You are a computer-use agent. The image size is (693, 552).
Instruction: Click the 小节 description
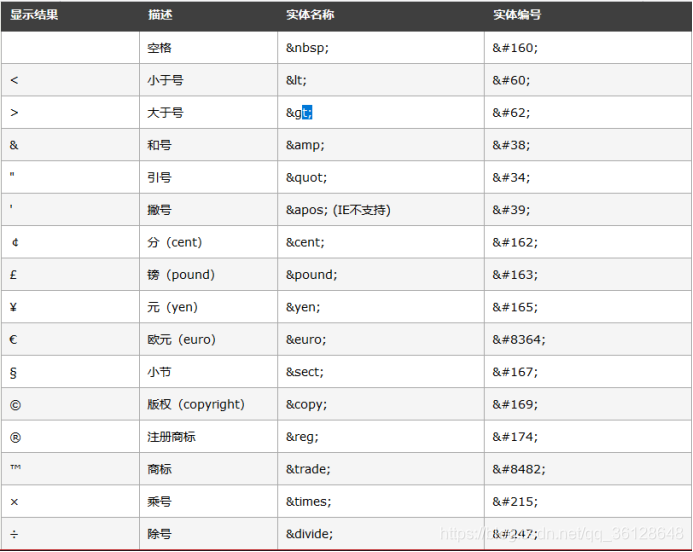(160, 372)
